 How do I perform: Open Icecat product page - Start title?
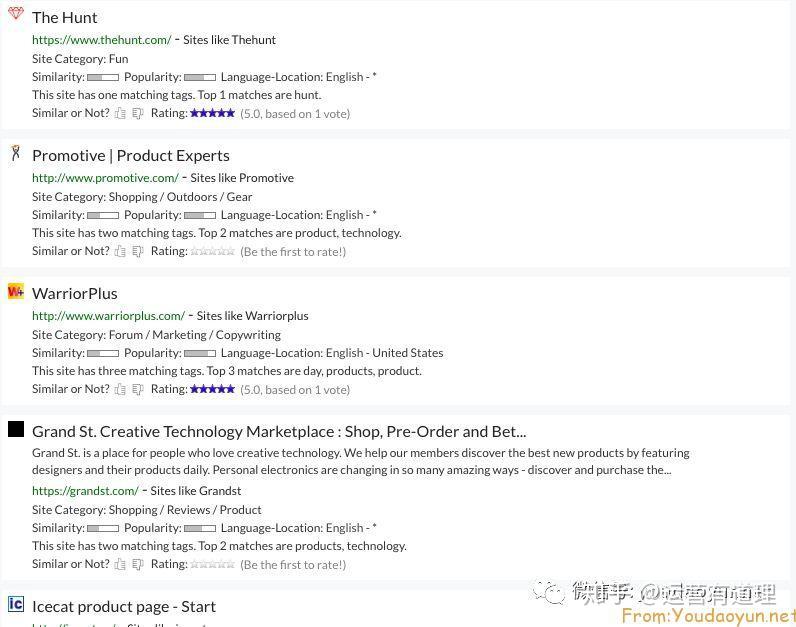(x=124, y=606)
